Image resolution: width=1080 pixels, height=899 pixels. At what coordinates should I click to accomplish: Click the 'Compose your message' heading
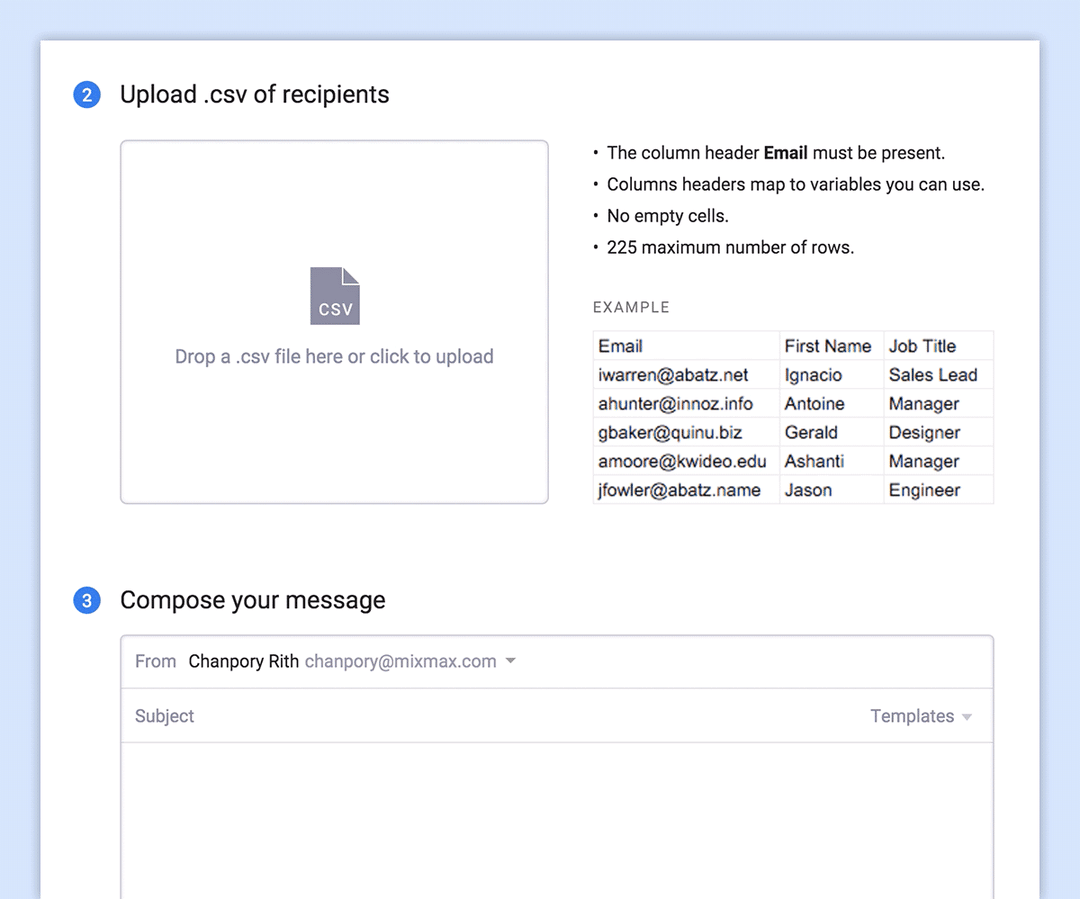[x=252, y=600]
